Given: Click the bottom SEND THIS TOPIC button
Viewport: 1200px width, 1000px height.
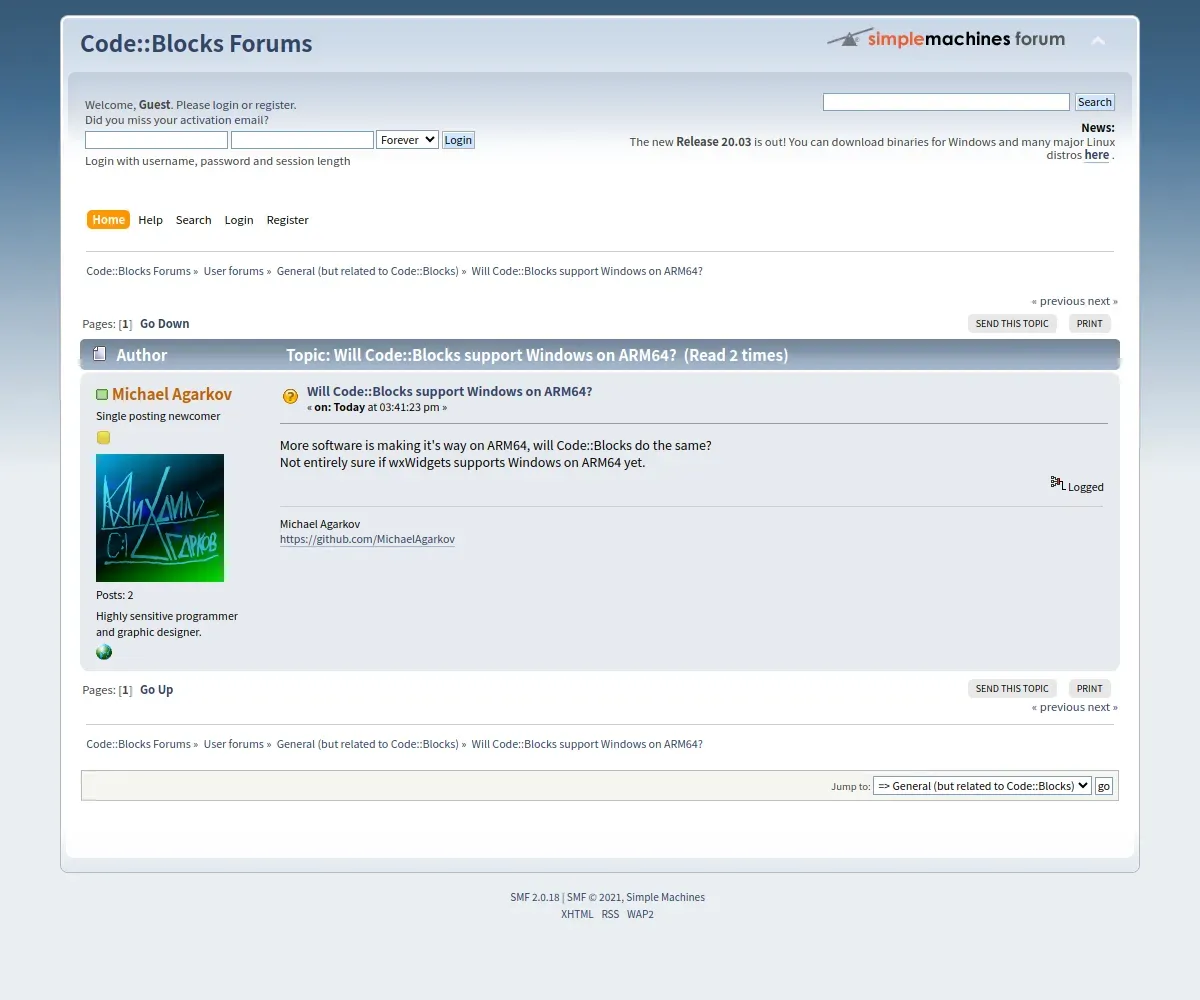Looking at the screenshot, I should (x=1012, y=689).
